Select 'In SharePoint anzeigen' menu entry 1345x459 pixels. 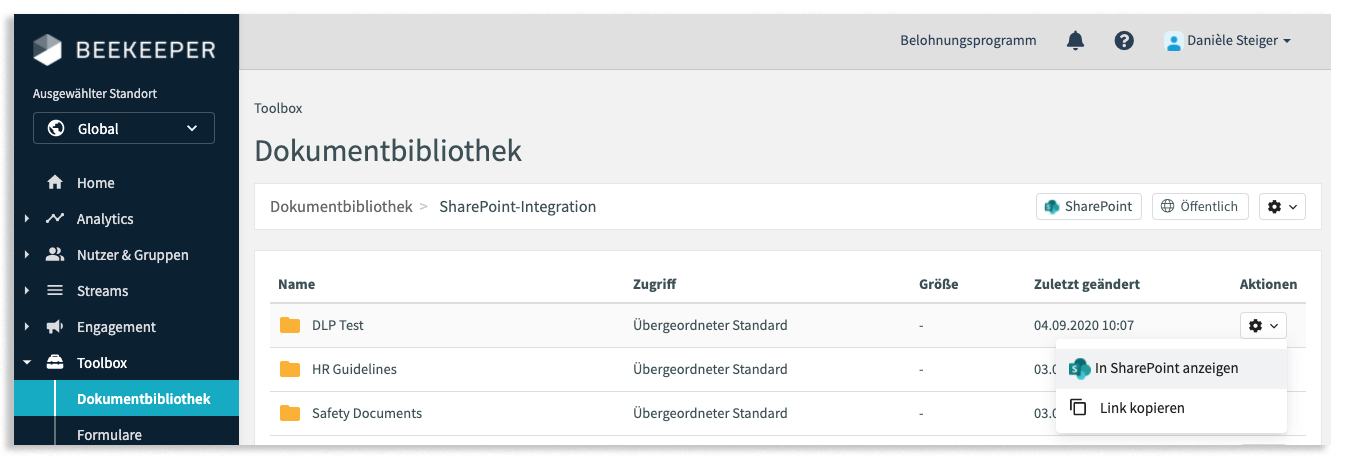[x=1166, y=368]
